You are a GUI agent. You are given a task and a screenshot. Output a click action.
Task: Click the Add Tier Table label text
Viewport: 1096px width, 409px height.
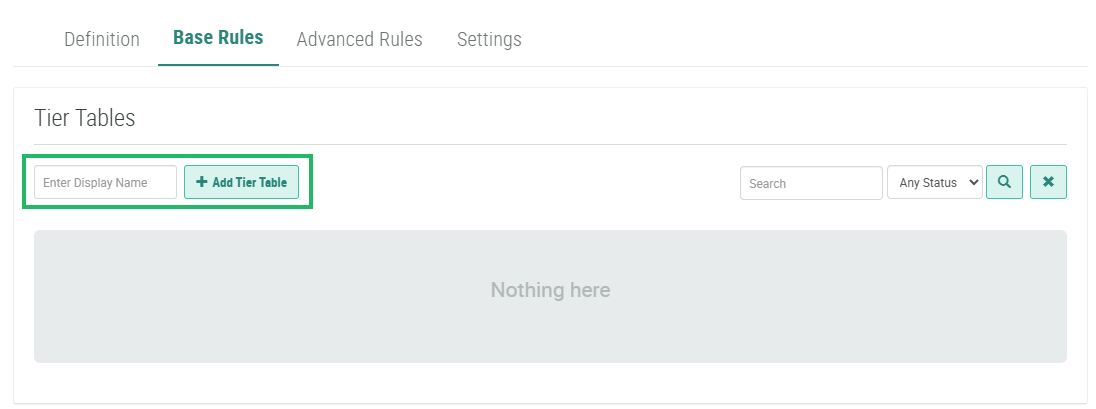pyautogui.click(x=249, y=182)
